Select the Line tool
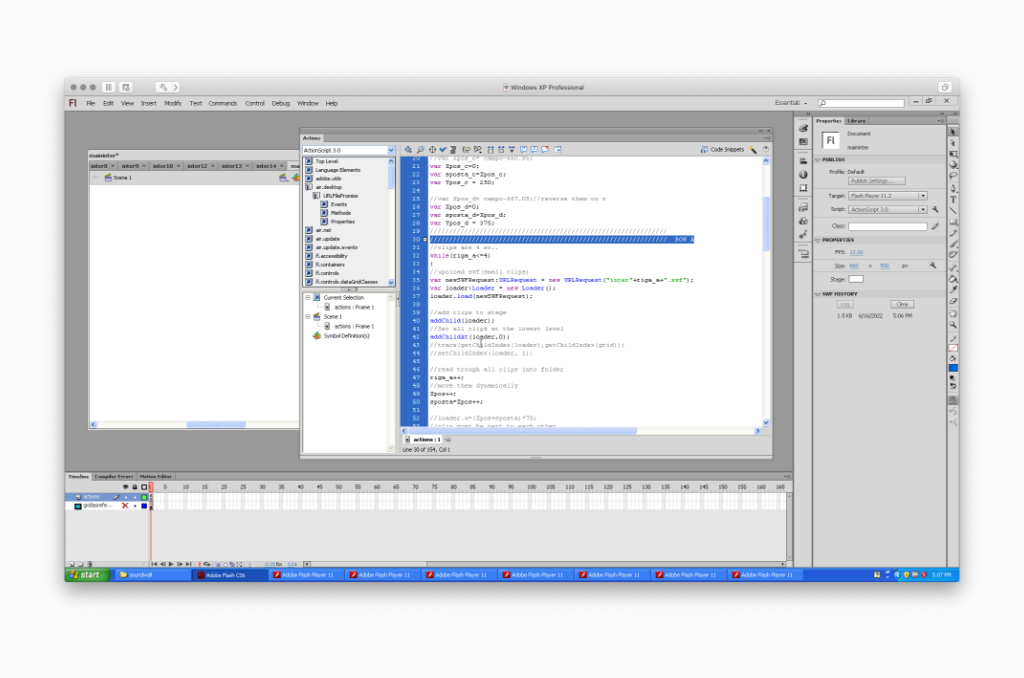The height and width of the screenshot is (678, 1024). [953, 210]
